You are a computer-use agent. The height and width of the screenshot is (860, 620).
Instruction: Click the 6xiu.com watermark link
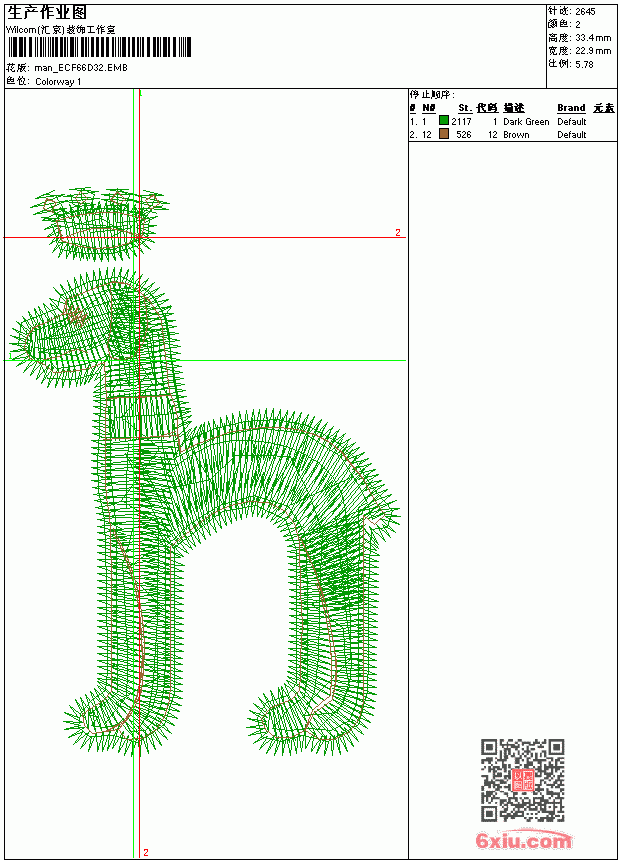[523, 840]
